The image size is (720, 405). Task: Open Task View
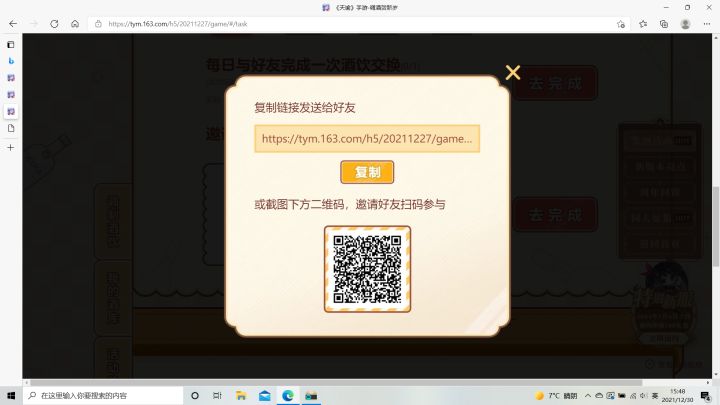point(217,395)
